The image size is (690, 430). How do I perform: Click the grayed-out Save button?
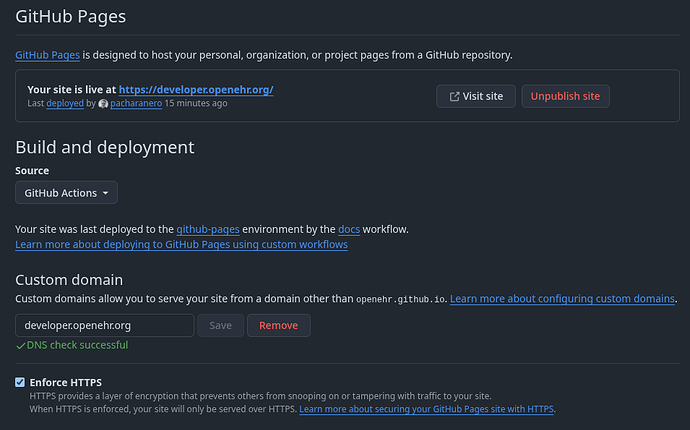coord(220,325)
